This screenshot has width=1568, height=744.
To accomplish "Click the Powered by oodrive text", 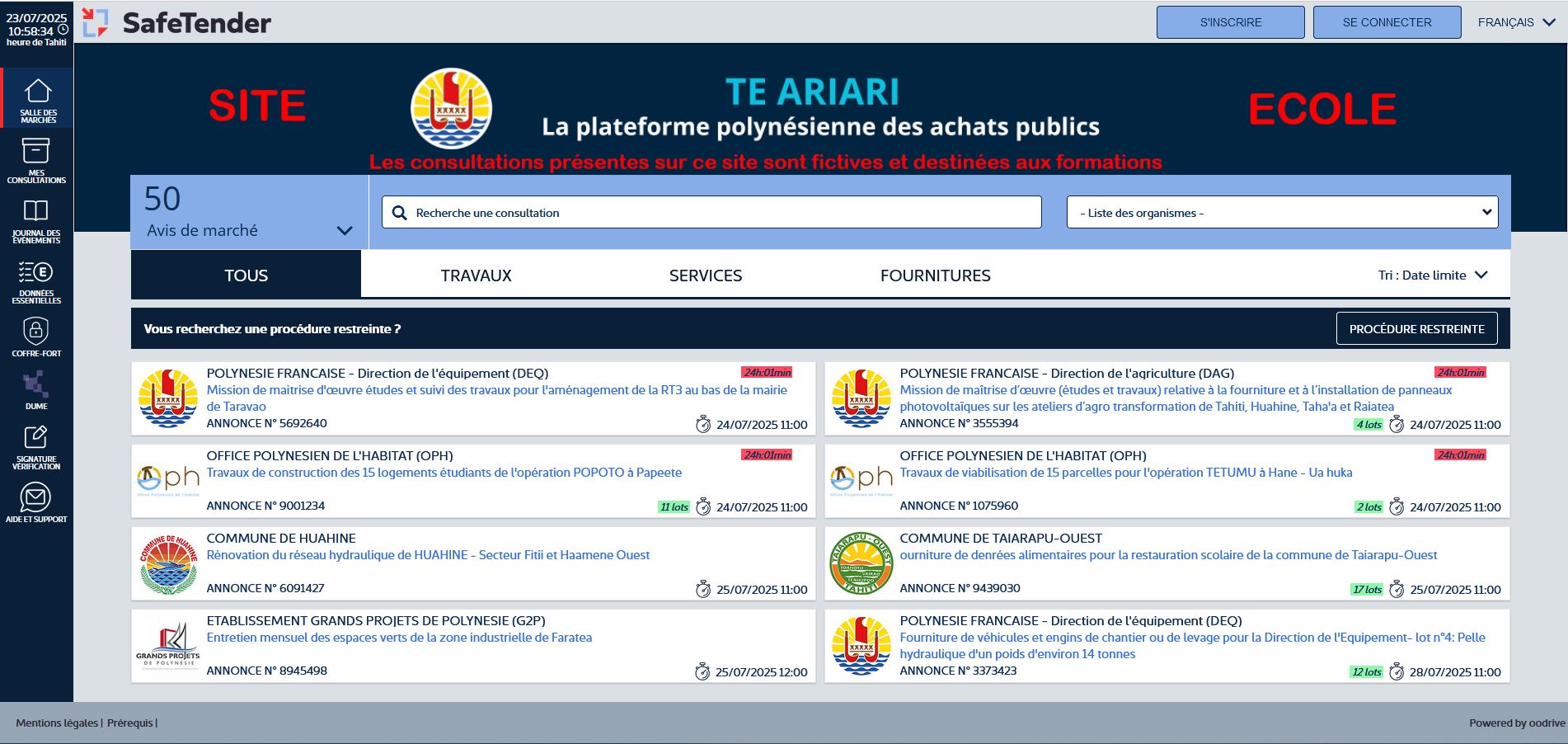I will coord(1517,723).
